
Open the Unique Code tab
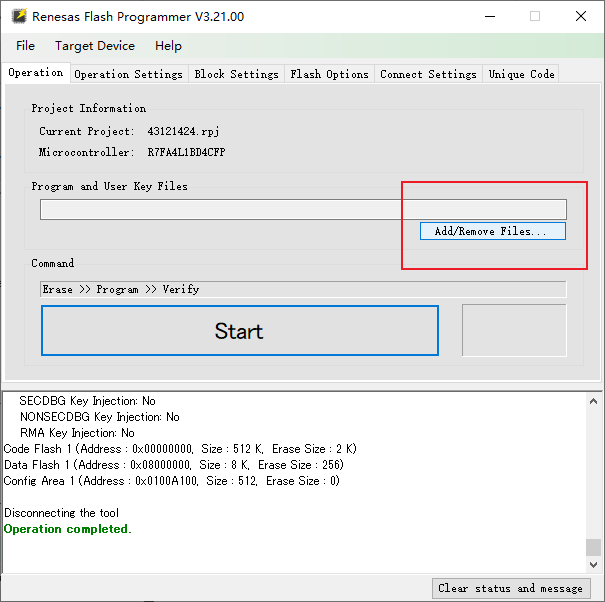pyautogui.click(x=521, y=74)
